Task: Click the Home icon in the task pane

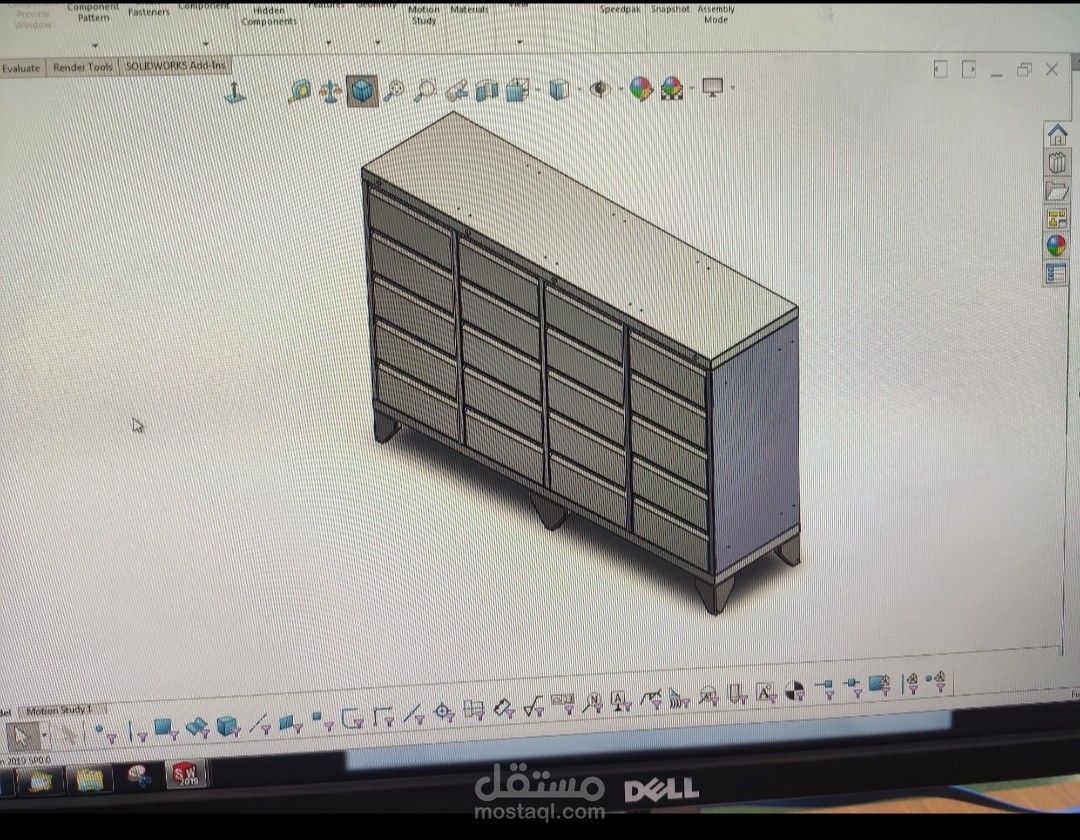Action: [x=1057, y=133]
